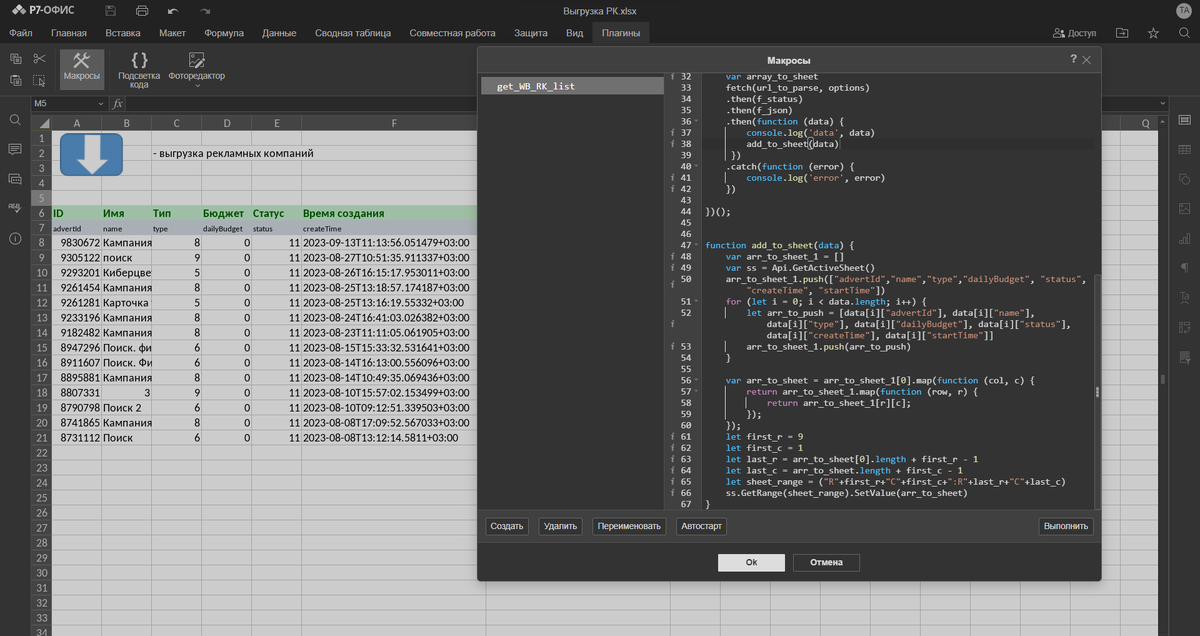Image resolution: width=1200 pixels, height=636 pixels.
Task: Open the Макросы plugin button
Action: tap(81, 68)
